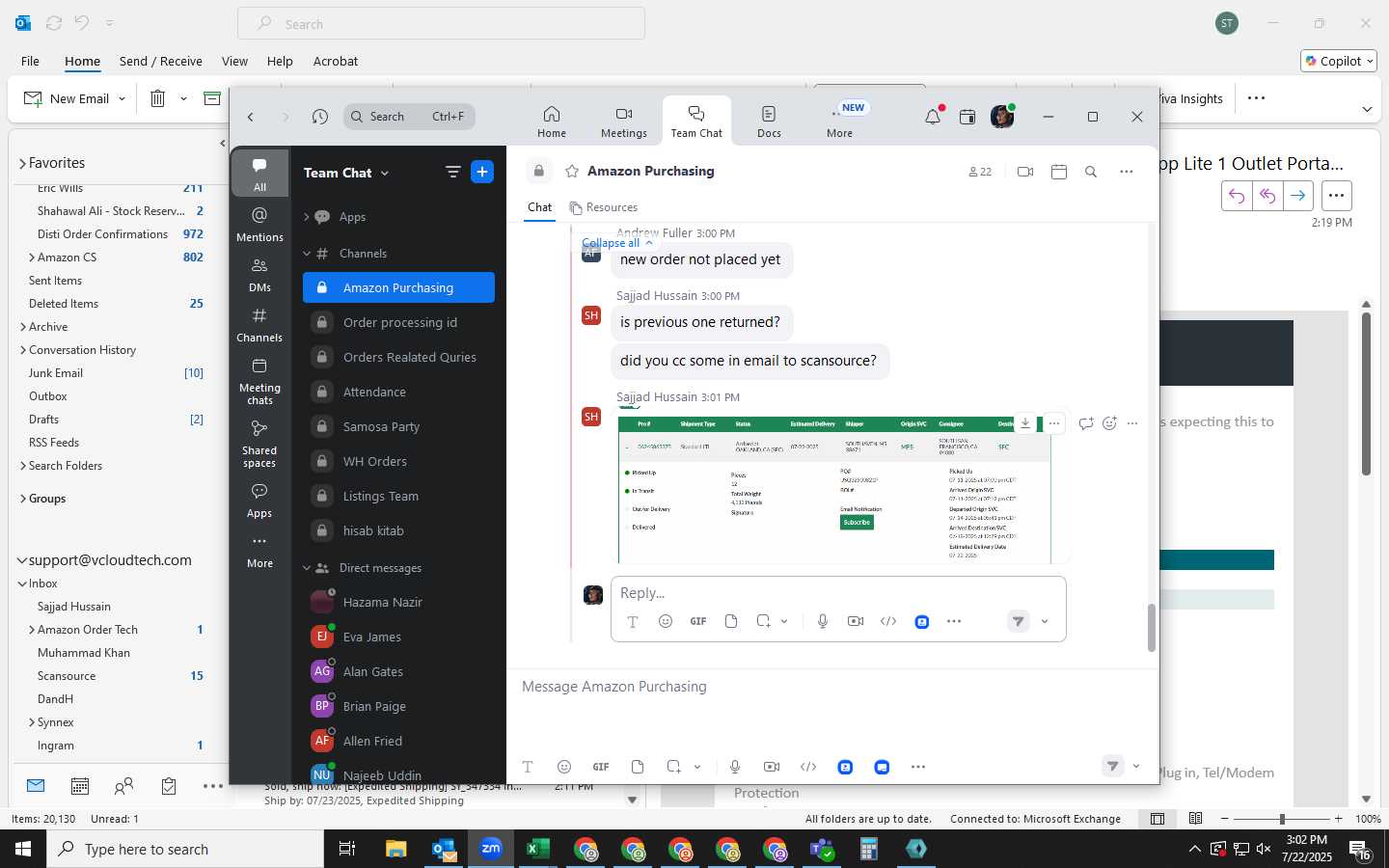1389x868 pixels.
Task: Open Channels in Zoom sidebar
Action: [x=259, y=324]
